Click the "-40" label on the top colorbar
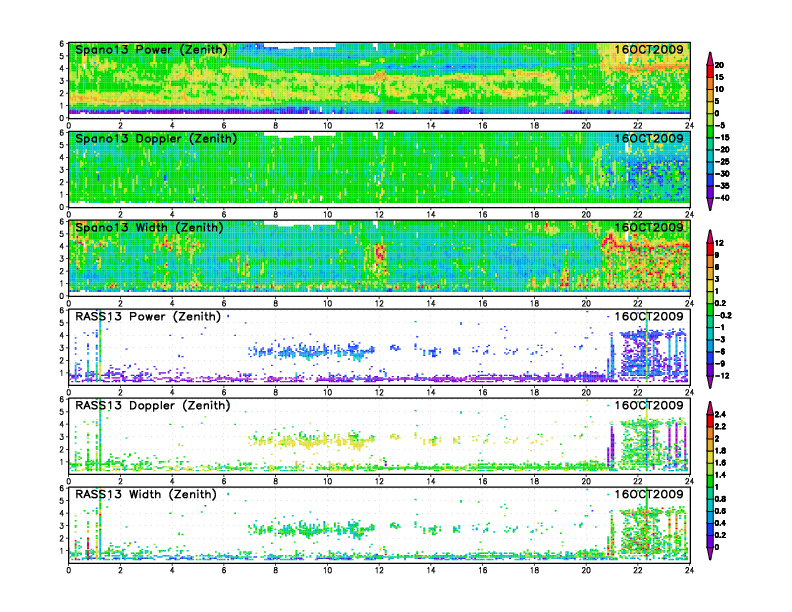Viewport: 792px width, 612px height. click(722, 198)
